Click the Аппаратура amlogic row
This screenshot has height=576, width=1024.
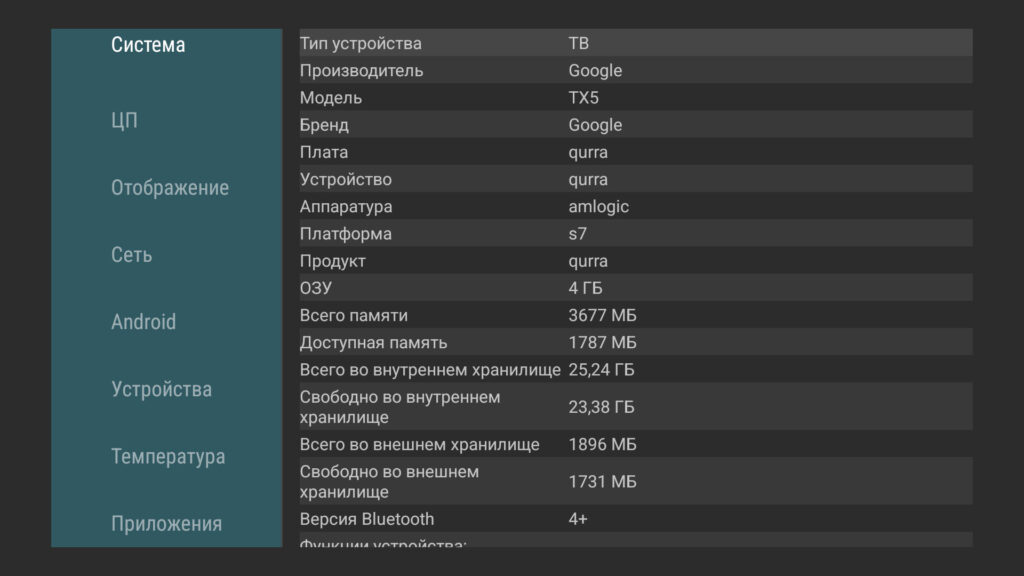pyautogui.click(x=635, y=207)
